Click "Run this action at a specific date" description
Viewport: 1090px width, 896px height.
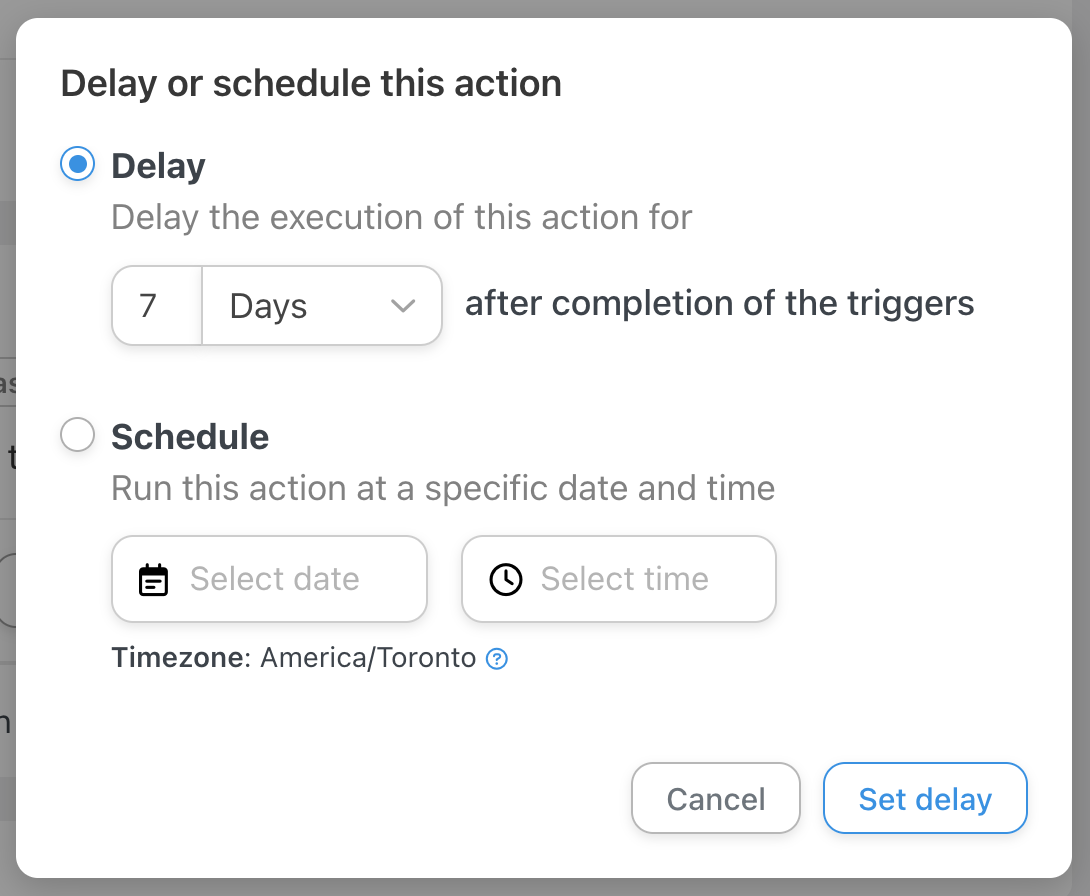pos(442,488)
